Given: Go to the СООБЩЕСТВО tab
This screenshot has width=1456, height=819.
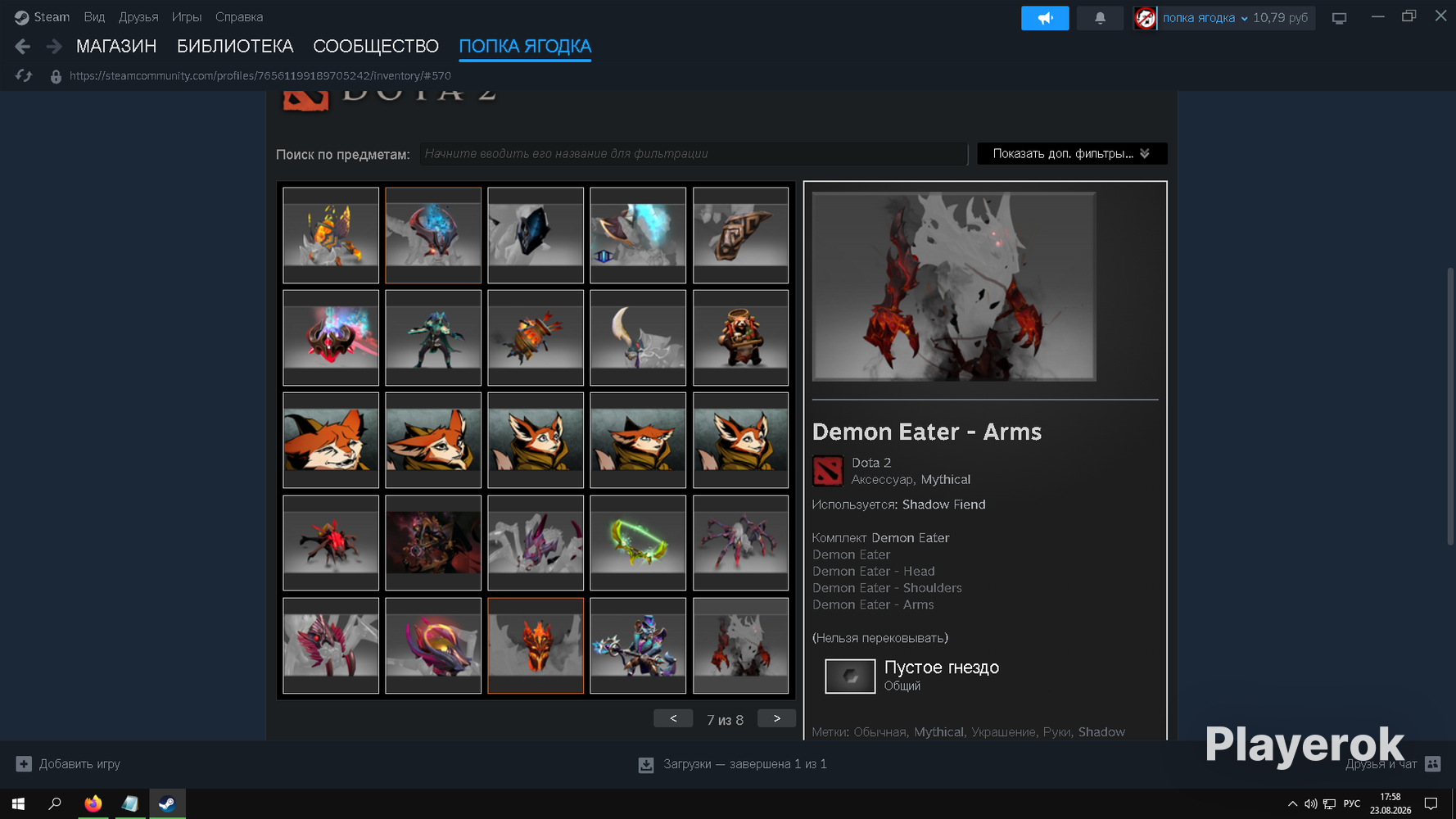Looking at the screenshot, I should [x=376, y=47].
